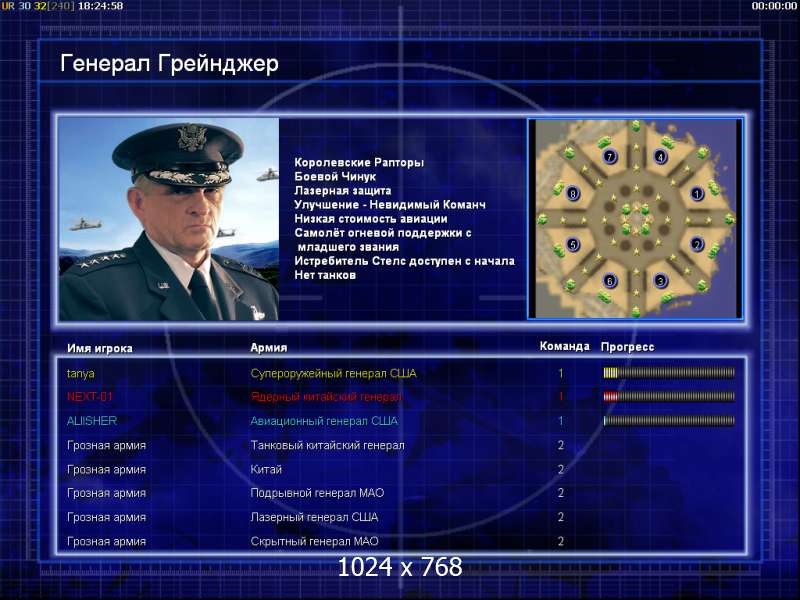Click army 'Ядерный китайский генерал'
Viewport: 800px width, 600px height.
(x=327, y=396)
